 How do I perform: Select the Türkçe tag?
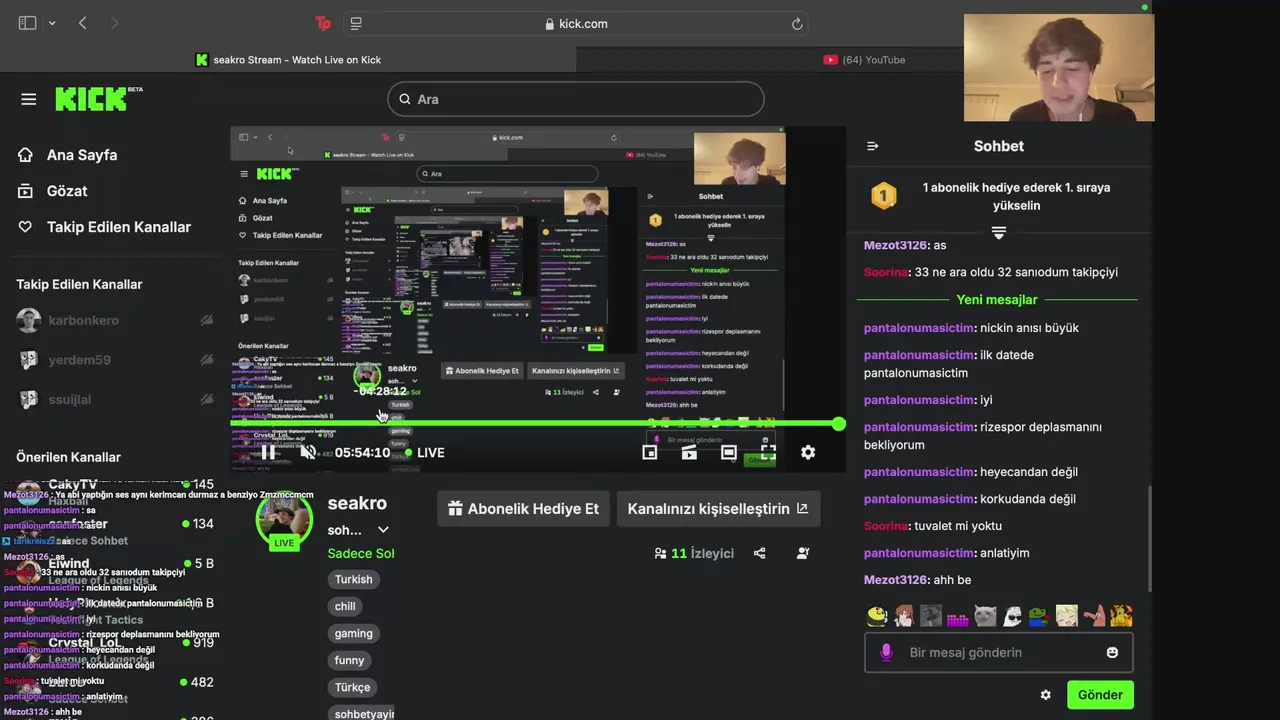coord(352,687)
